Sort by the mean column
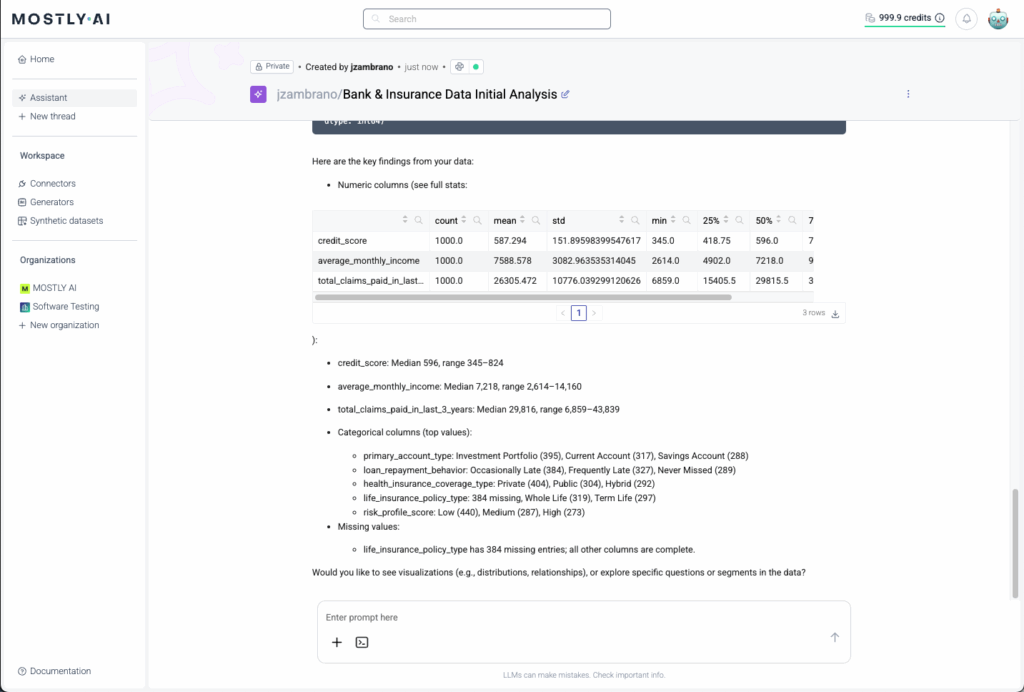The image size is (1024, 692). click(522, 220)
